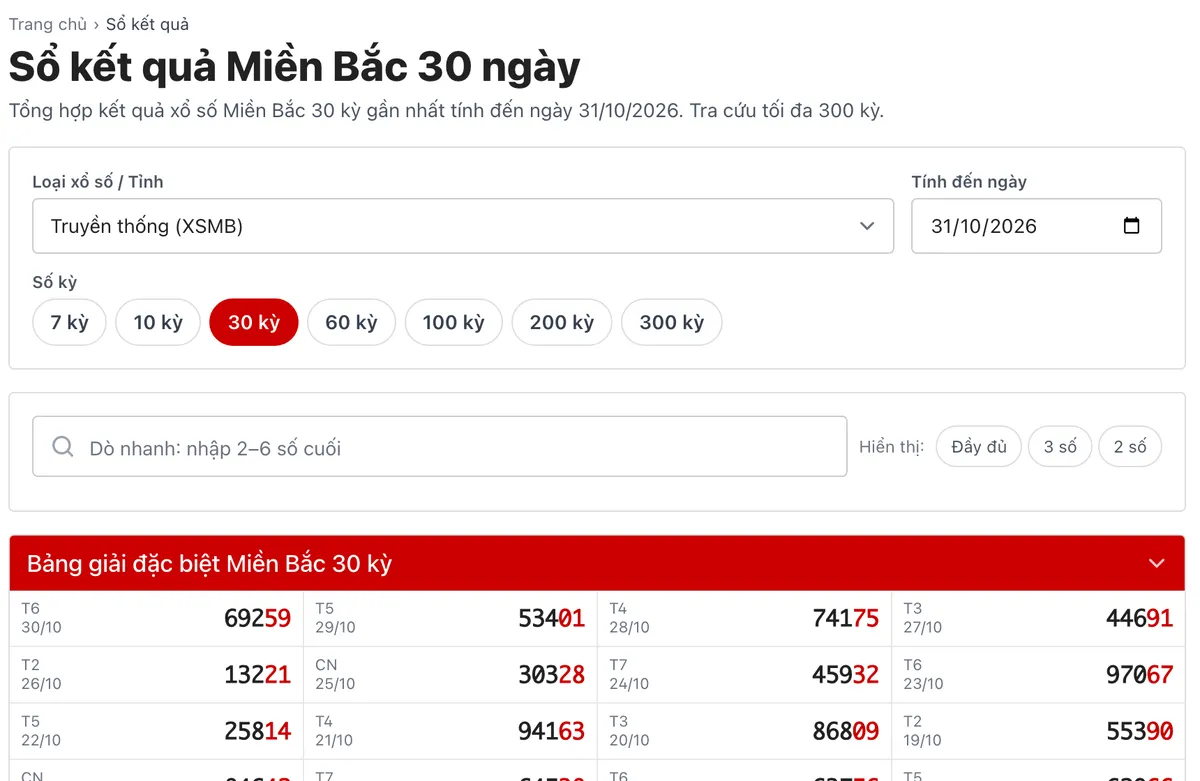Viewport: 1200px width, 781px height.
Task: Click result 44691 for 27/10
Action: pyautogui.click(x=1139, y=618)
